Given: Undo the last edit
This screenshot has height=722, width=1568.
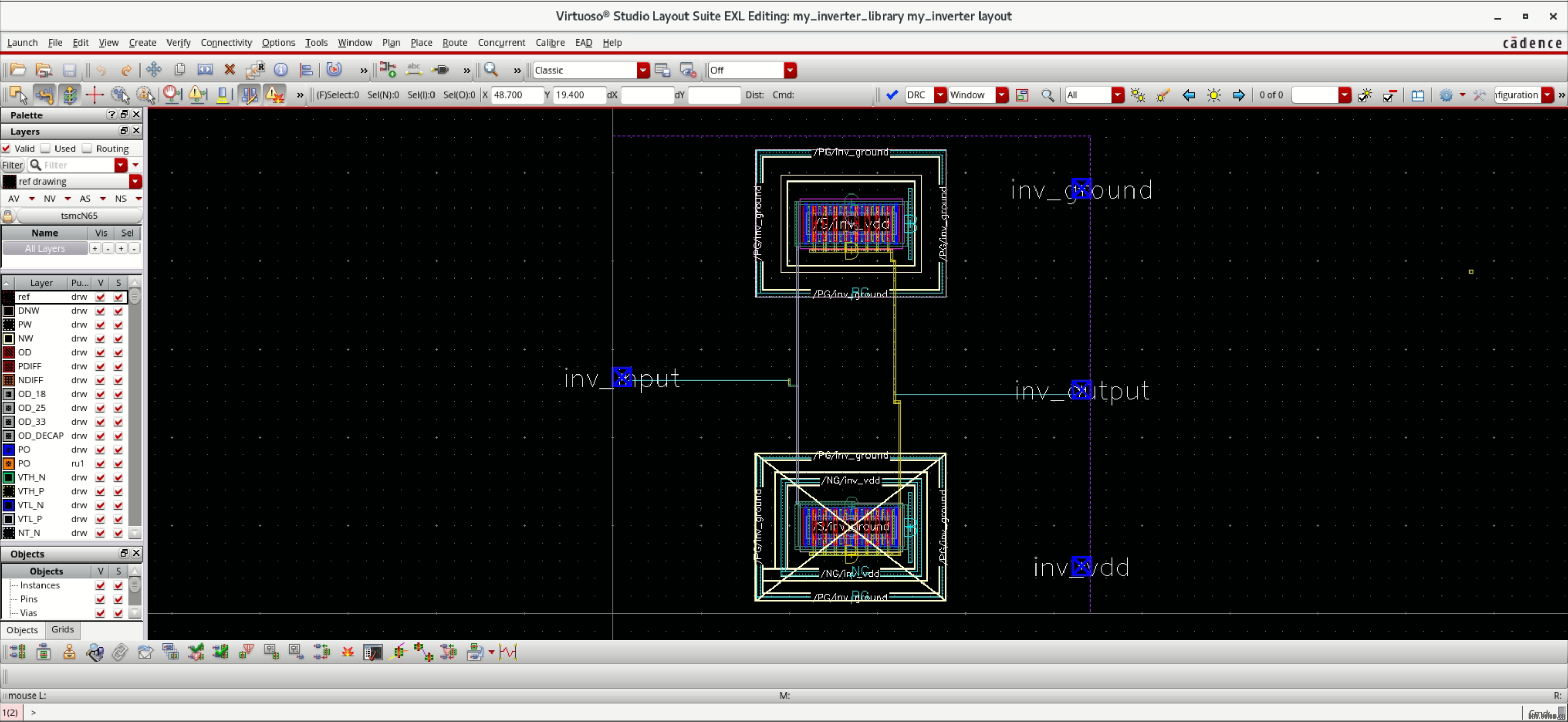Looking at the screenshot, I should pyautogui.click(x=102, y=70).
